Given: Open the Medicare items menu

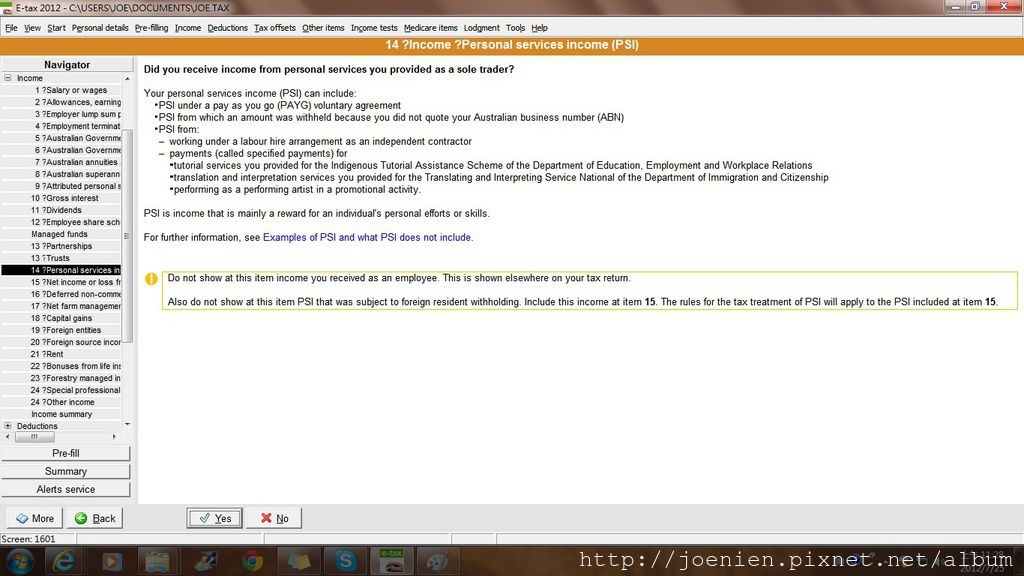Looking at the screenshot, I should coord(431,28).
